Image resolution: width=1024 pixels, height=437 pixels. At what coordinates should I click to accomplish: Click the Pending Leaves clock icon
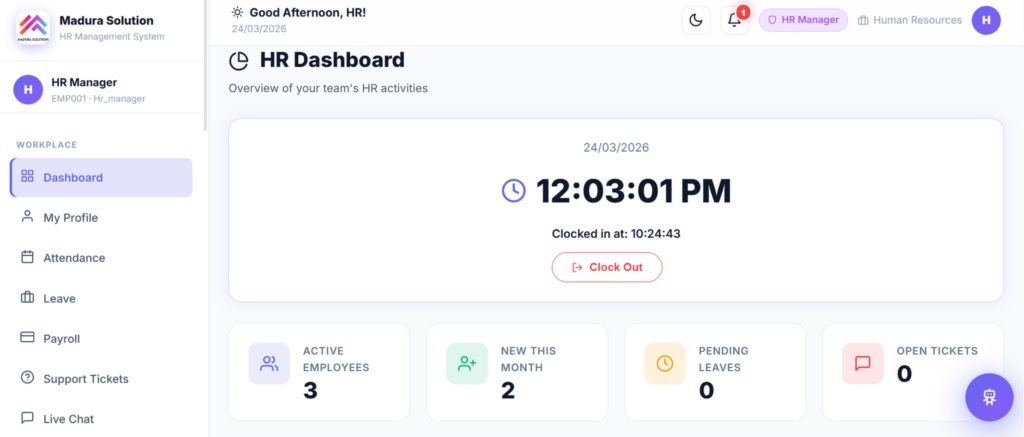pos(665,364)
